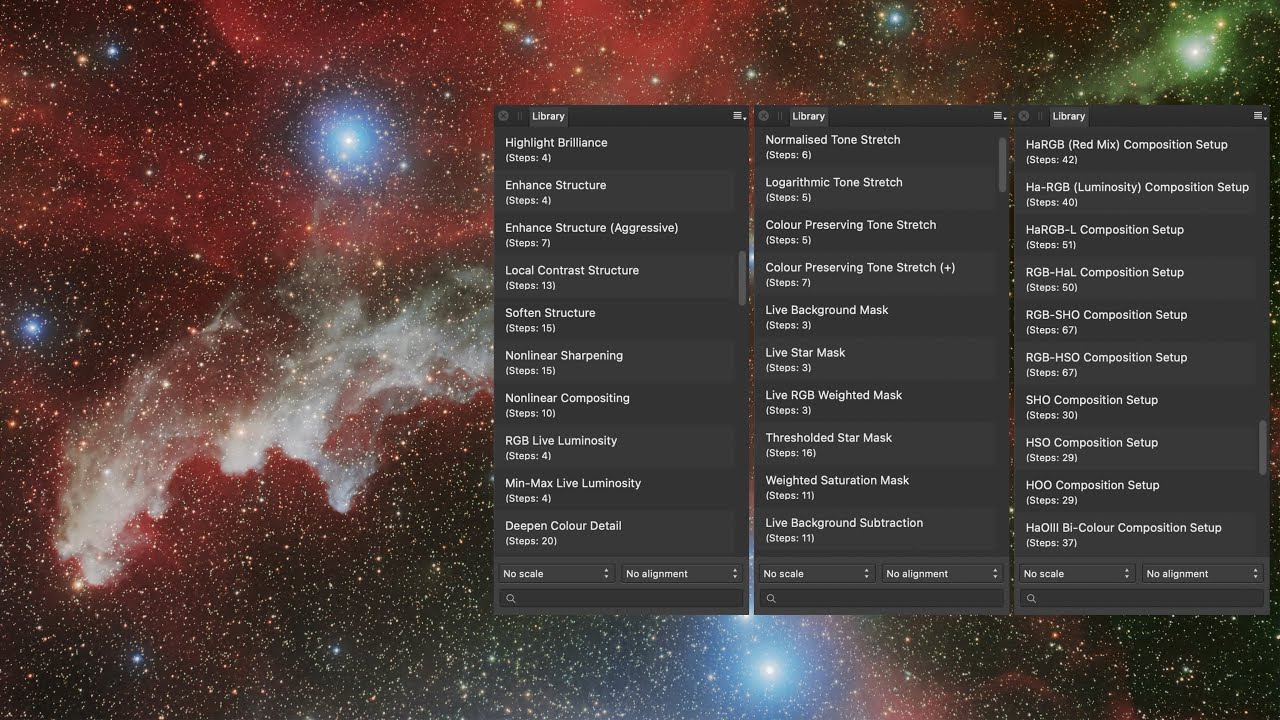
Task: Select Colour Preserving Tone Stretch with 5 steps
Action: (x=875, y=232)
